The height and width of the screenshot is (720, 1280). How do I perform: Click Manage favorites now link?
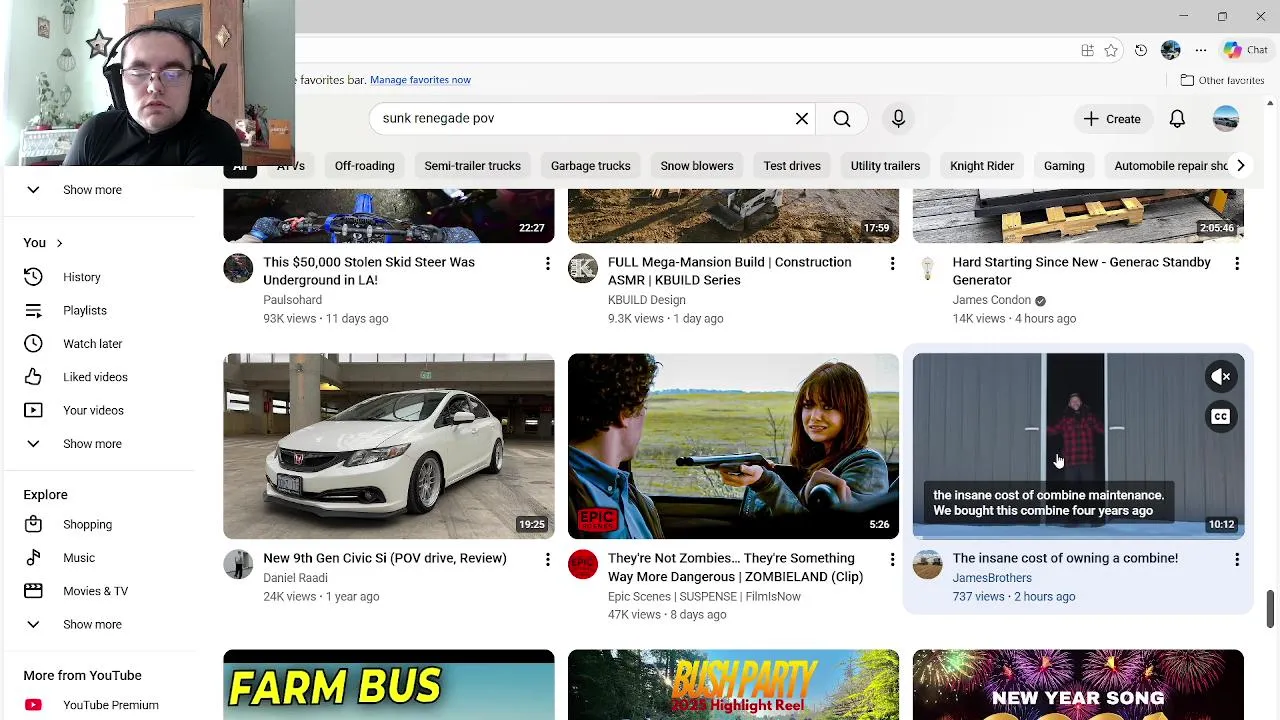(x=420, y=80)
